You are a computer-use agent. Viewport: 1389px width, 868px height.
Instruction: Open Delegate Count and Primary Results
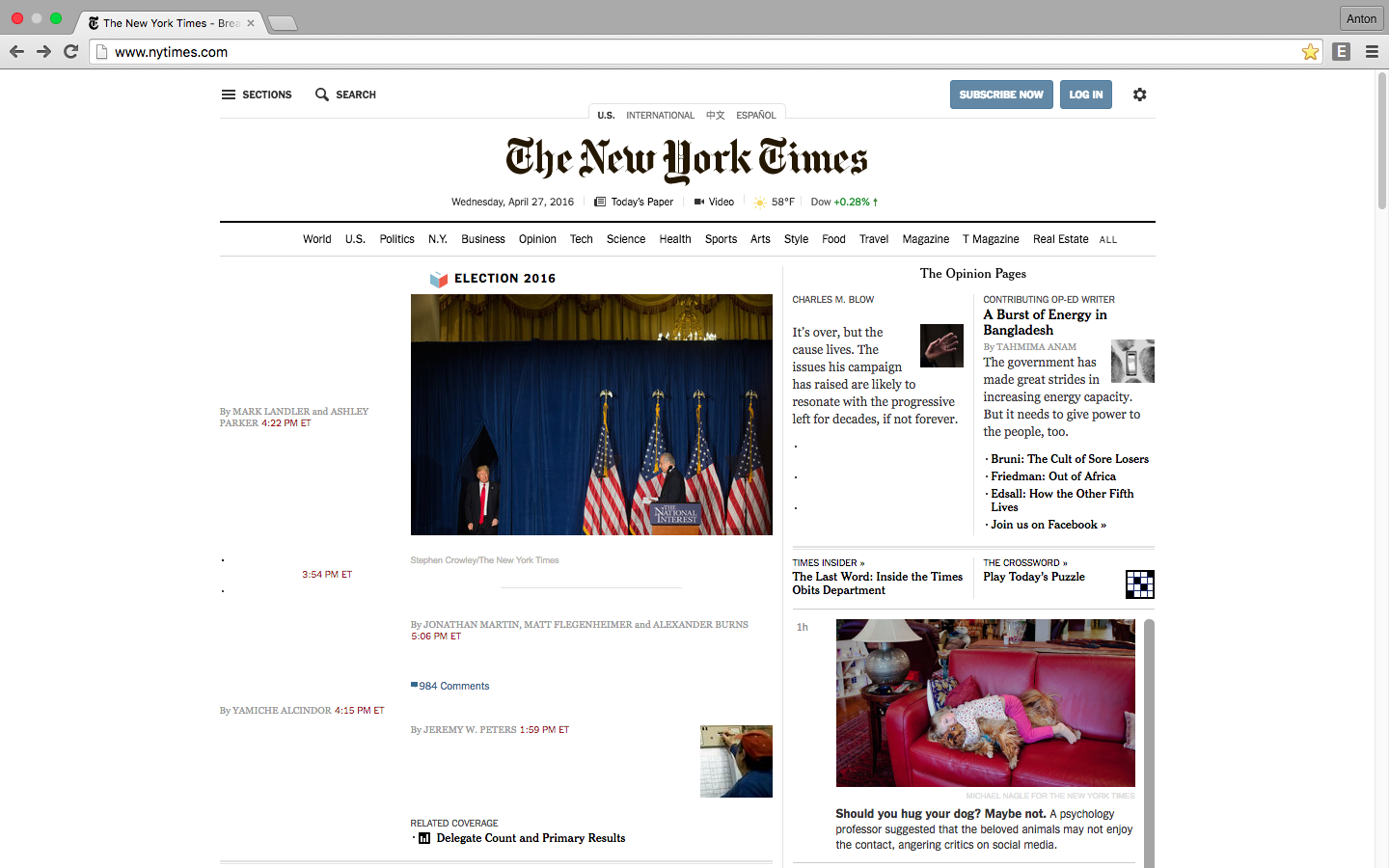531,838
